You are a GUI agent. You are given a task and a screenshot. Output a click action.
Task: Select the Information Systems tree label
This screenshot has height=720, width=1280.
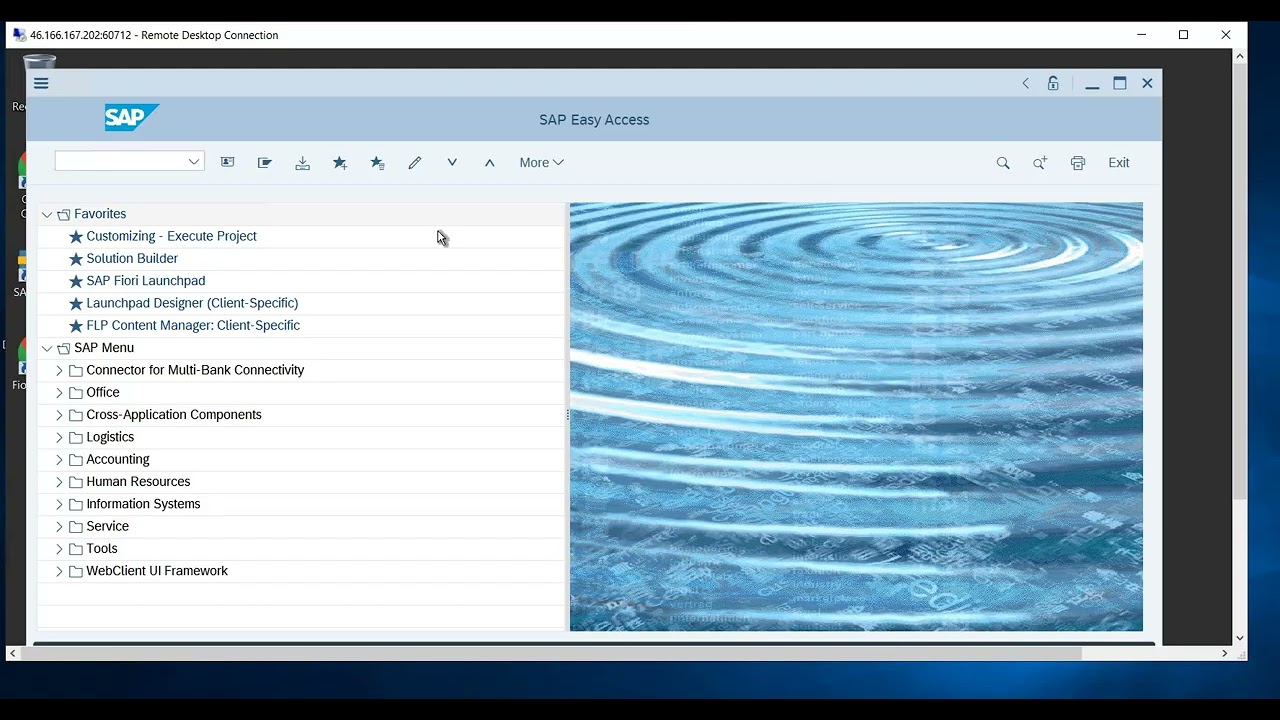[x=143, y=504]
